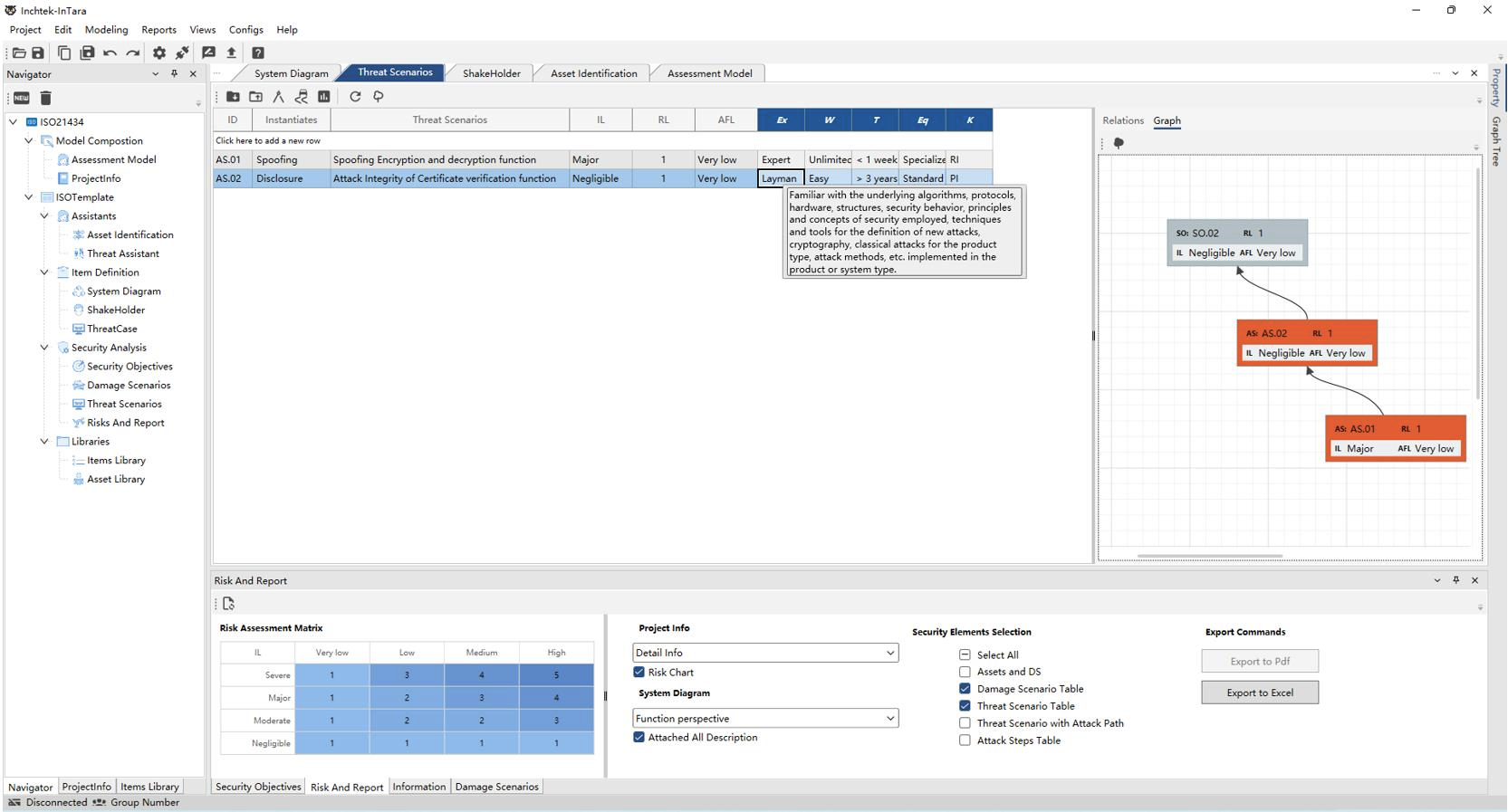Collapse the Security Analysis tree node

point(44,348)
